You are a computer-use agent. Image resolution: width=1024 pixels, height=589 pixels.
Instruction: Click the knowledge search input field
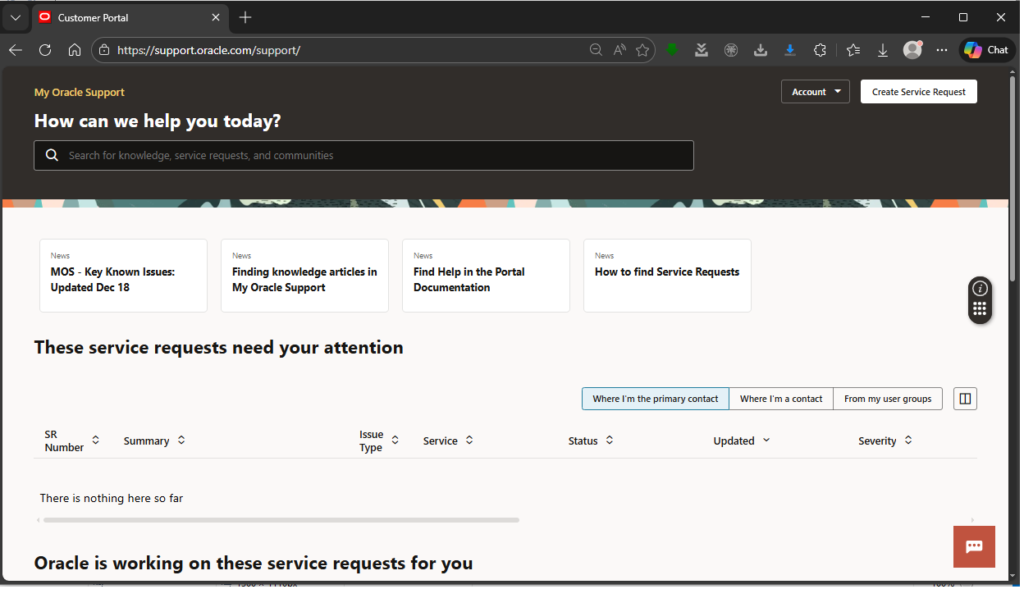pos(370,156)
